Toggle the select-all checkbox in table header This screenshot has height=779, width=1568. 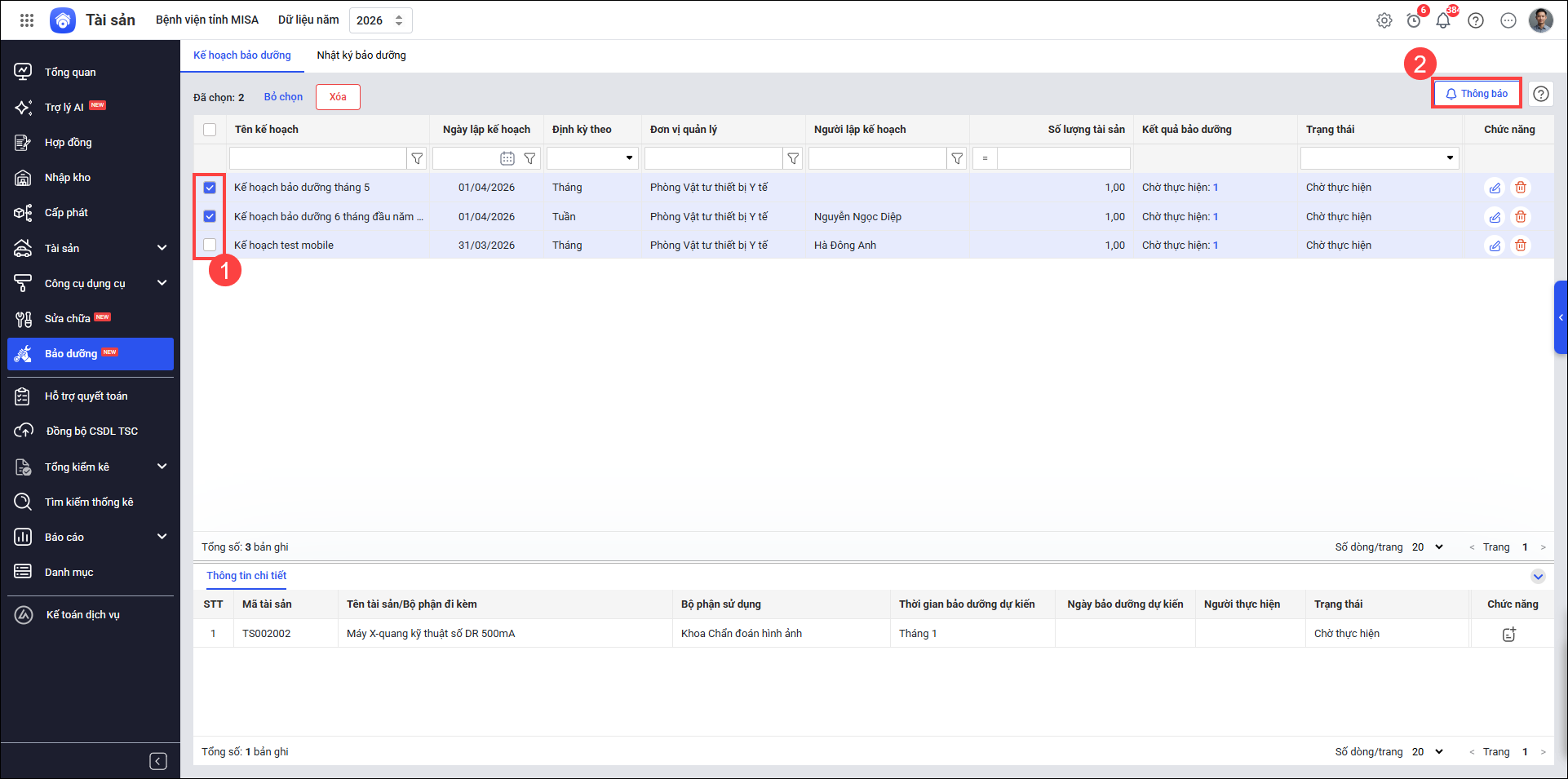click(x=210, y=130)
